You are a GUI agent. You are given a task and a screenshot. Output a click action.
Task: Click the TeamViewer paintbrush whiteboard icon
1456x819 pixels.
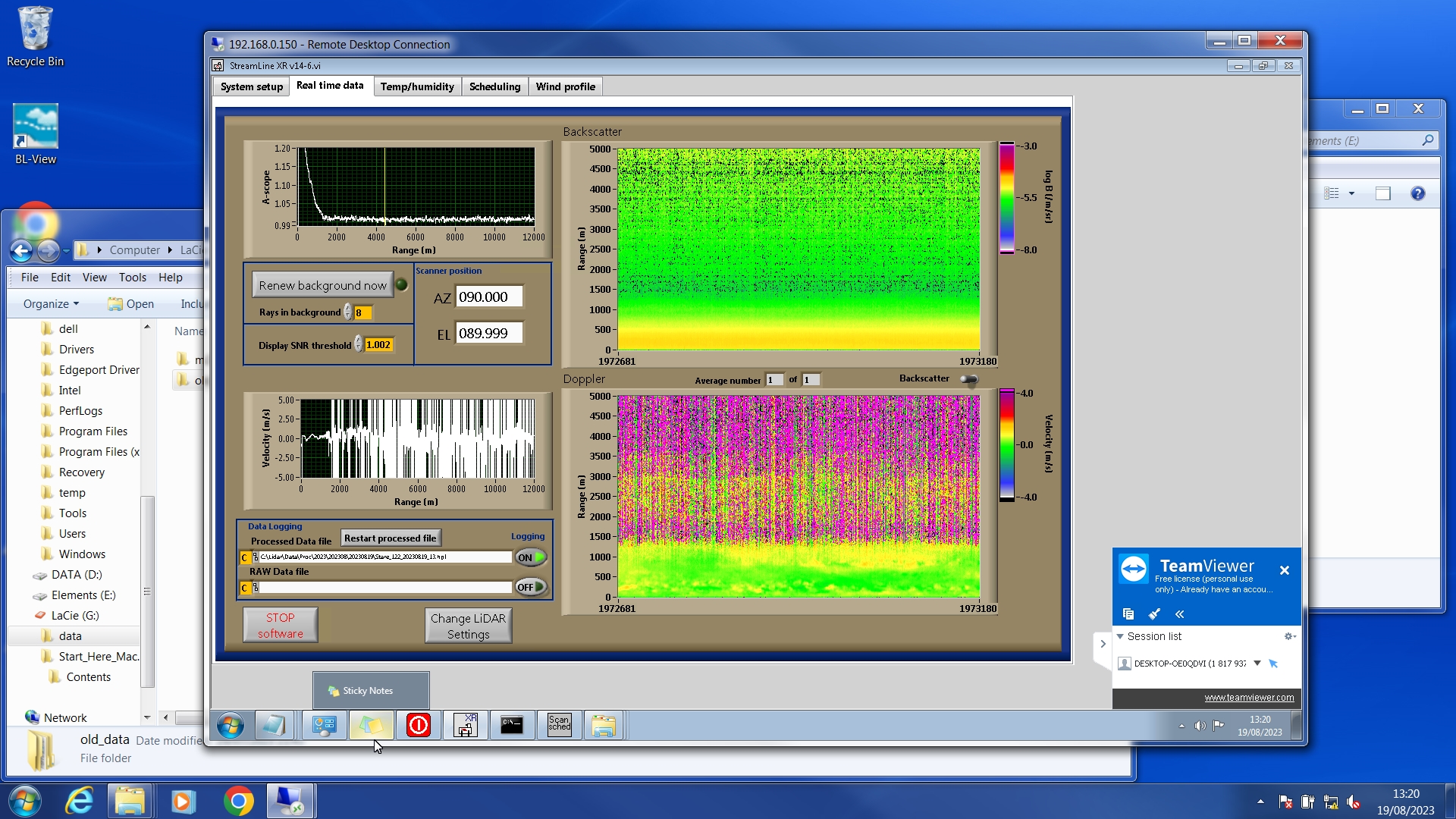[1154, 613]
